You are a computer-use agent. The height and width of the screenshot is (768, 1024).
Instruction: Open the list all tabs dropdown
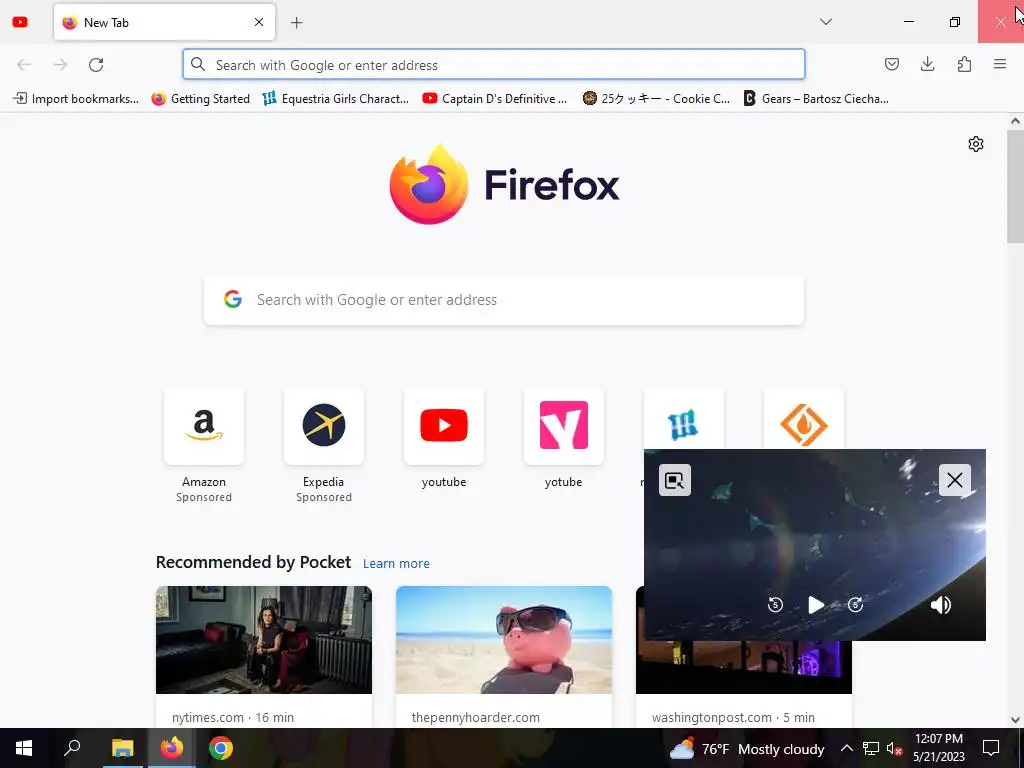point(825,22)
